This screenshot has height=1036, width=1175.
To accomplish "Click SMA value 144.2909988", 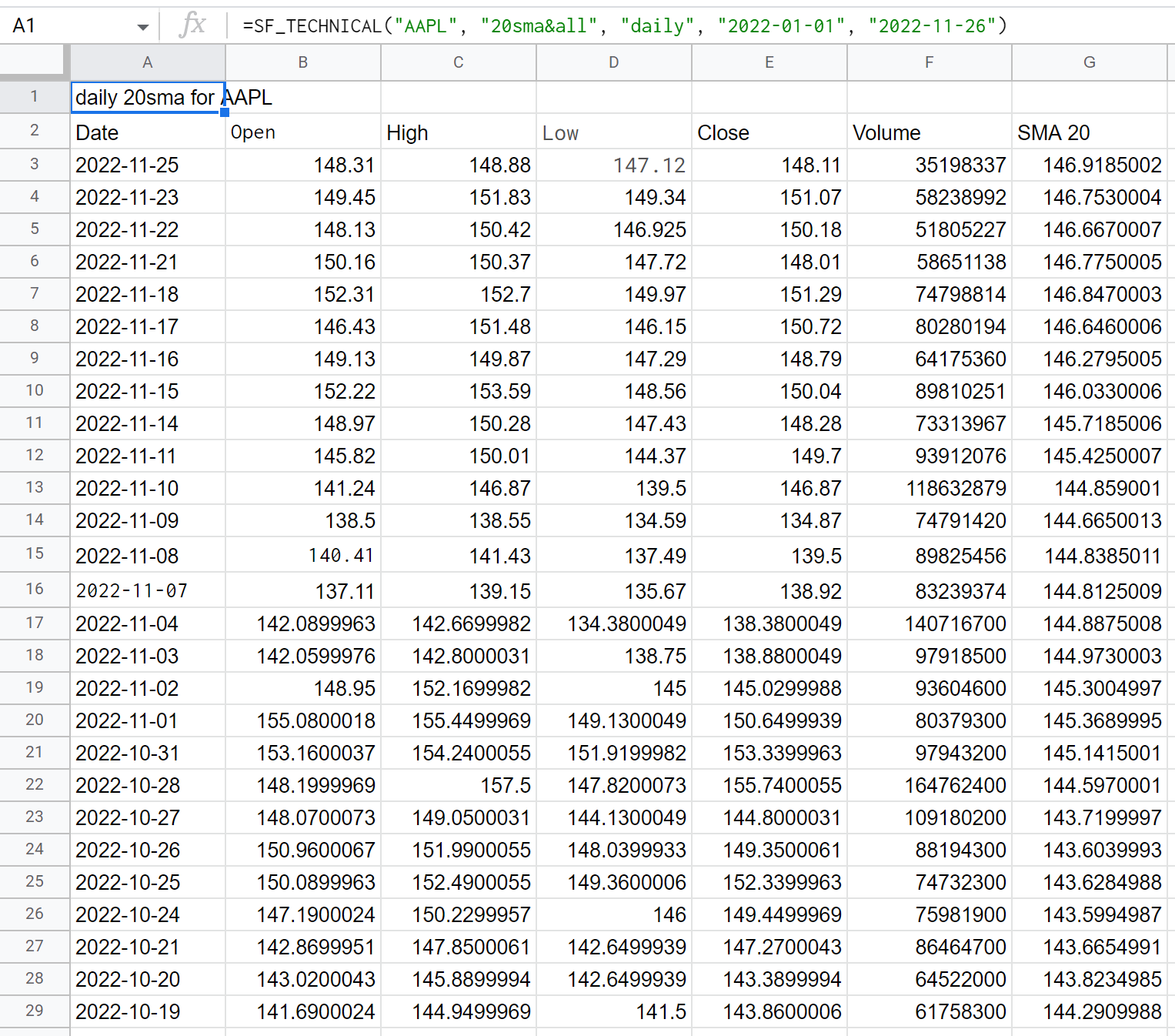I will 1090,1011.
